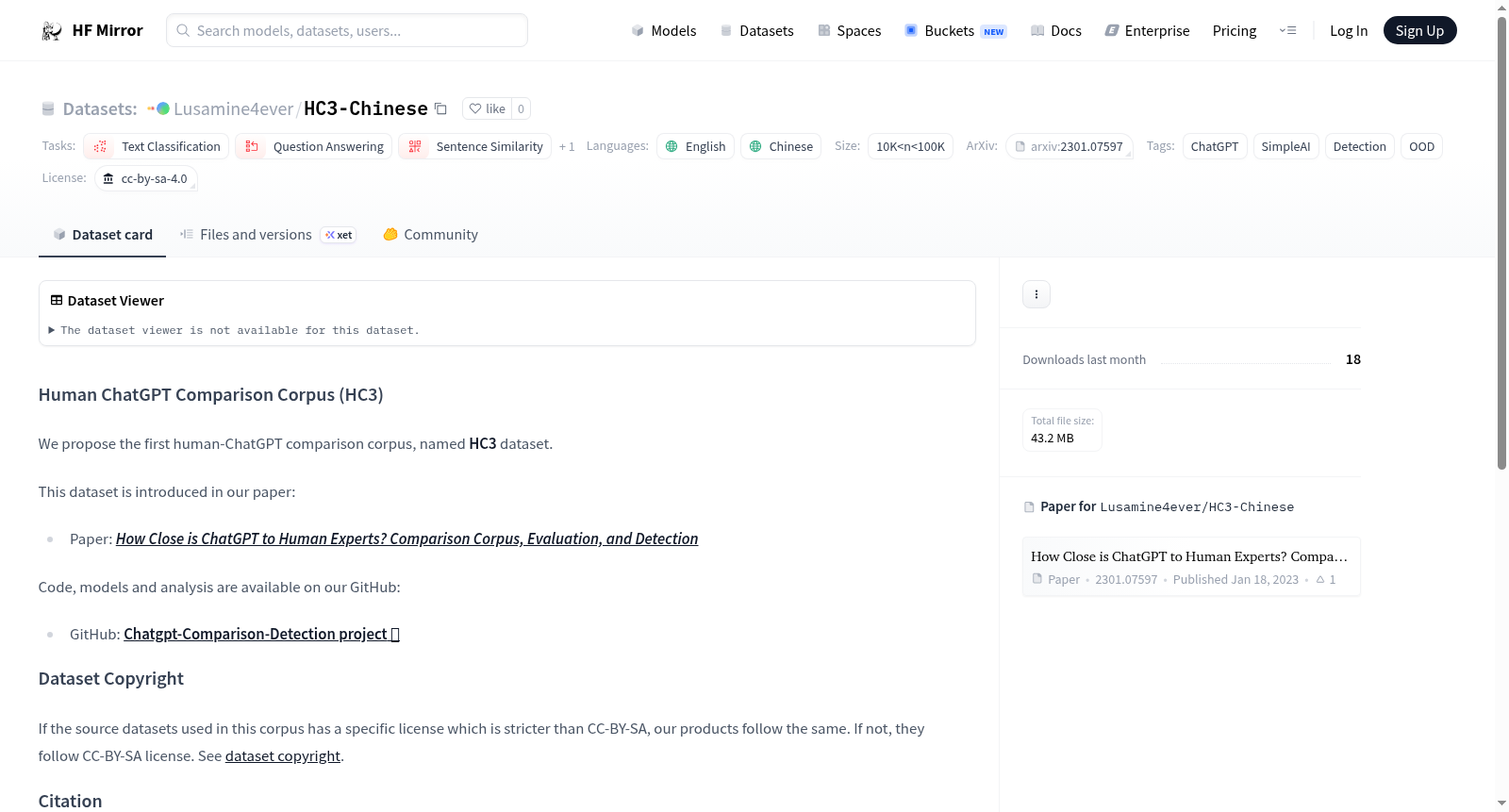Screen dimensions: 1509x812
Task: Focus the search models, datasets, users field
Action: click(x=347, y=30)
